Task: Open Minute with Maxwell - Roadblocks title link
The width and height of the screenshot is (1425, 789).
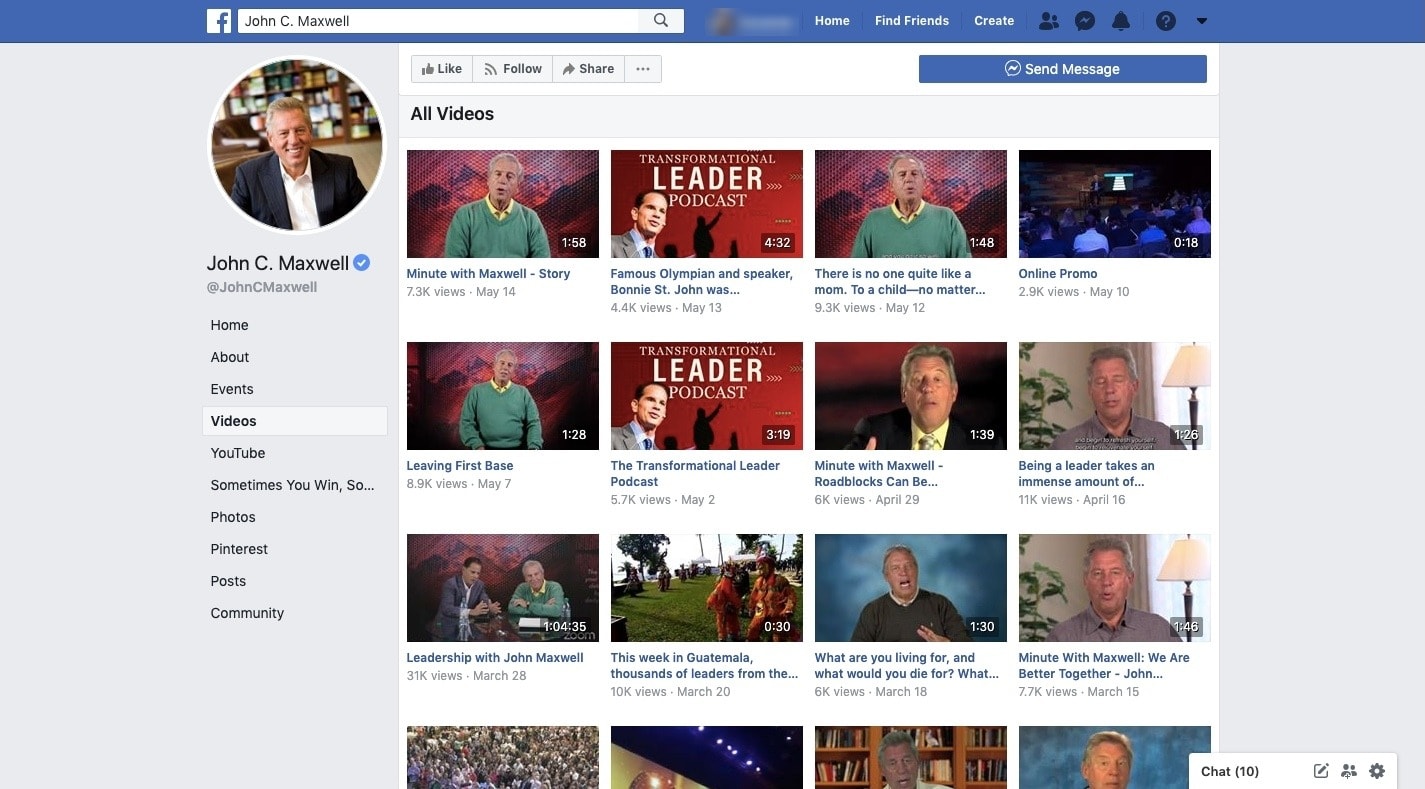Action: 879,474
